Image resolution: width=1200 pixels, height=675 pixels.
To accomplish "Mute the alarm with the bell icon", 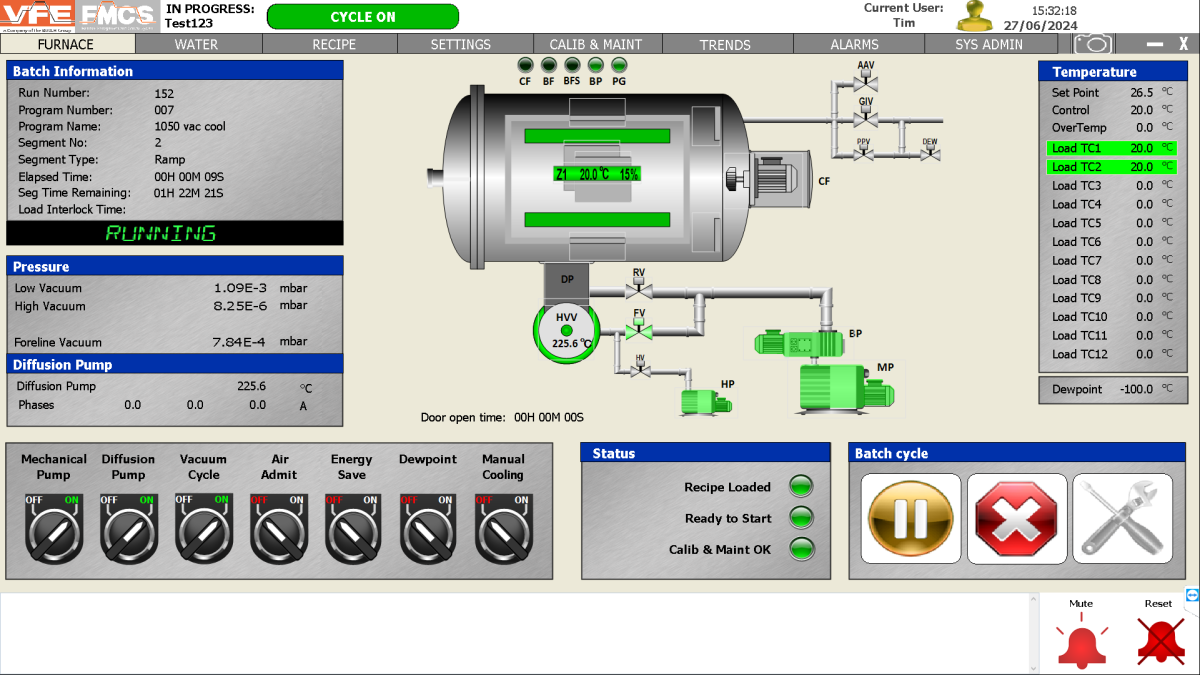I will 1081,641.
